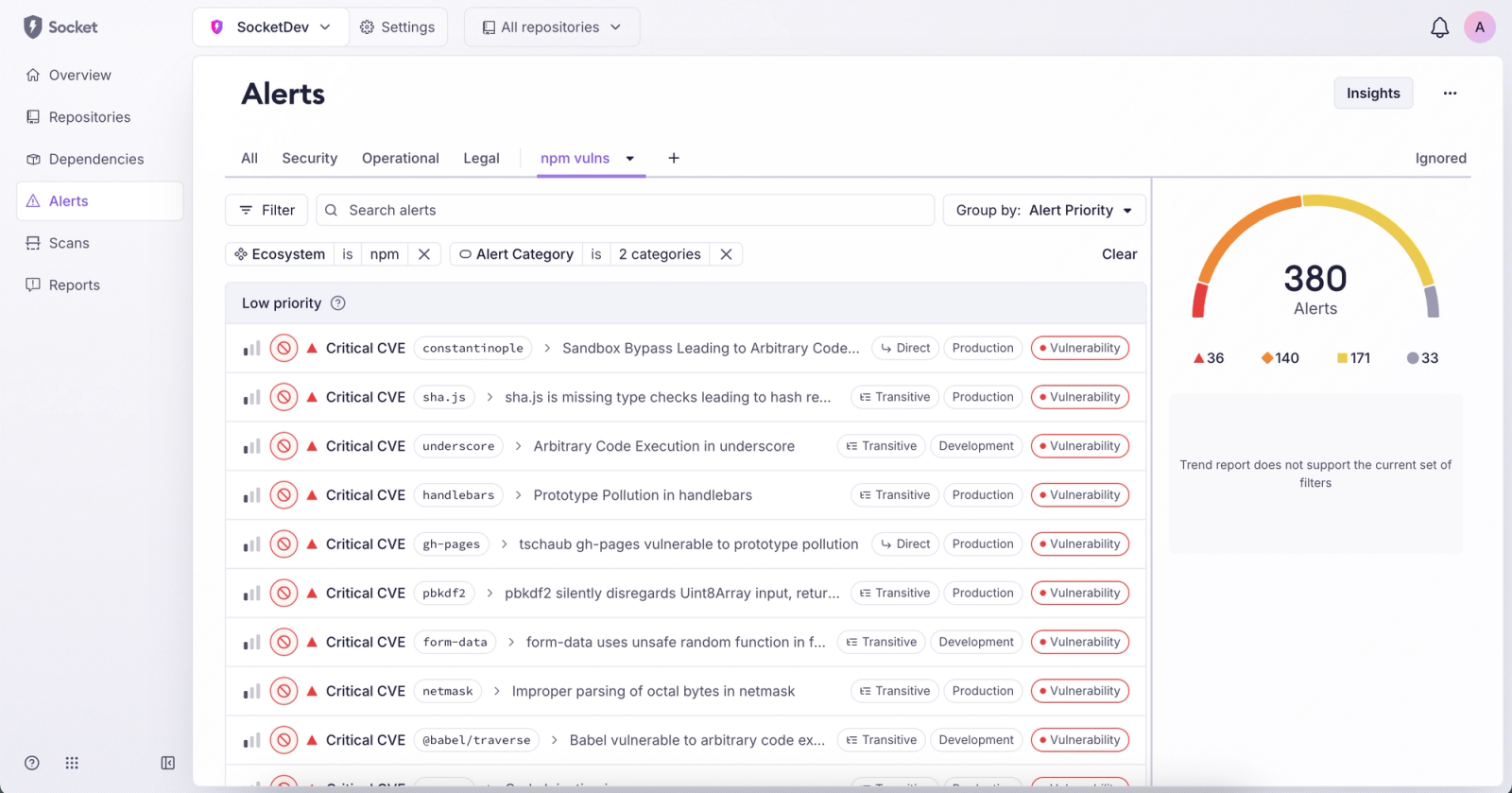Open the All repositories dropdown
The image size is (1512, 793).
coord(552,27)
